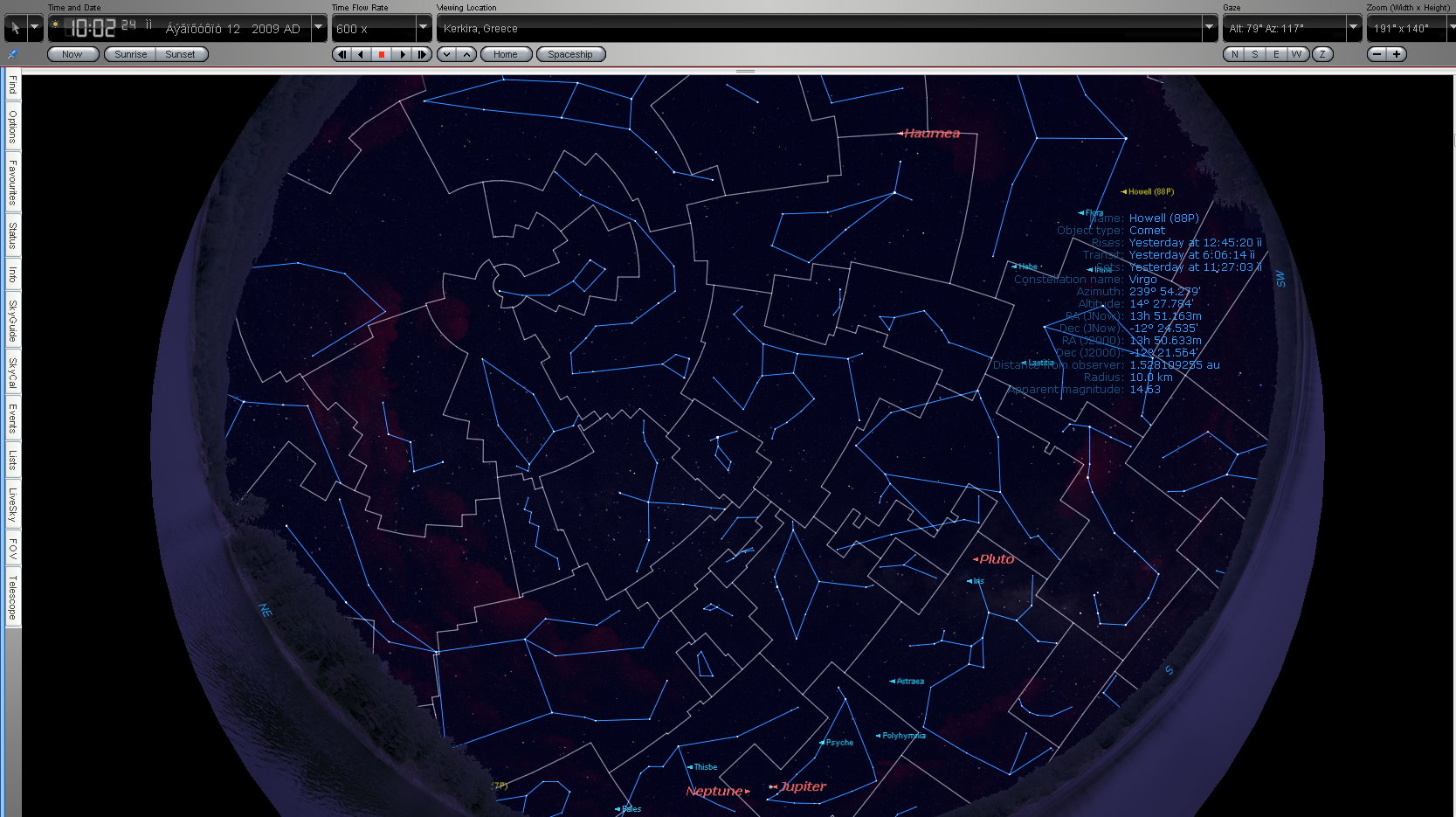Zoom in with the plus button
The height and width of the screenshot is (817, 1456).
click(x=1397, y=54)
